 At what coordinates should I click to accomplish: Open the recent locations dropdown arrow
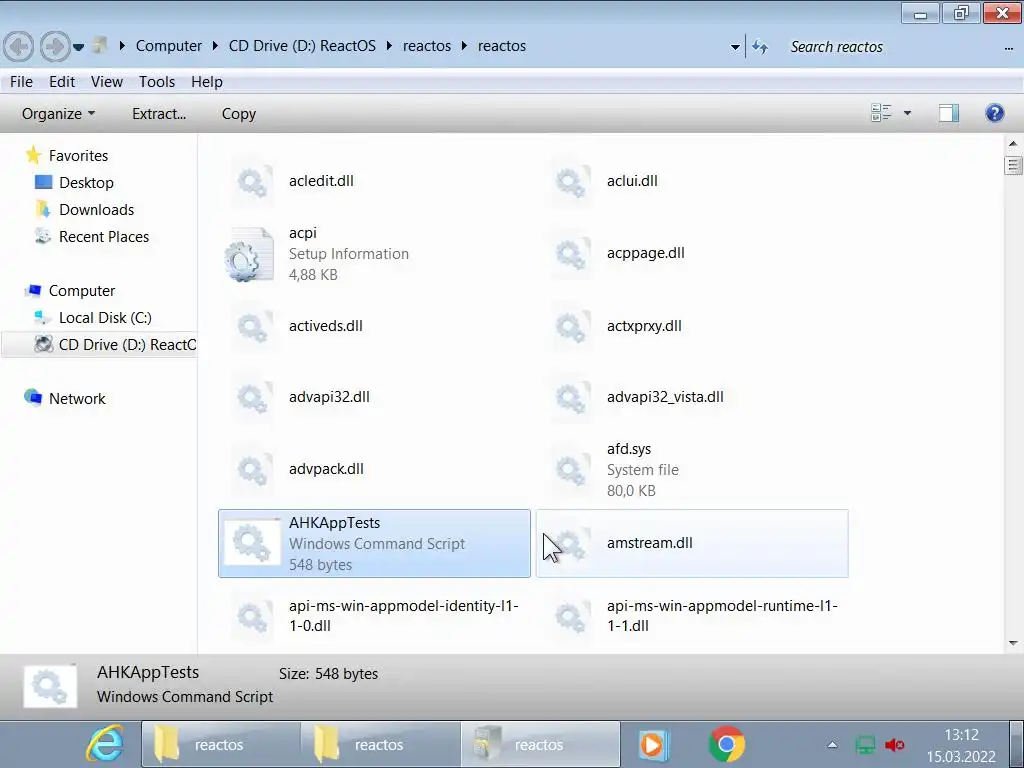pyautogui.click(x=78, y=47)
